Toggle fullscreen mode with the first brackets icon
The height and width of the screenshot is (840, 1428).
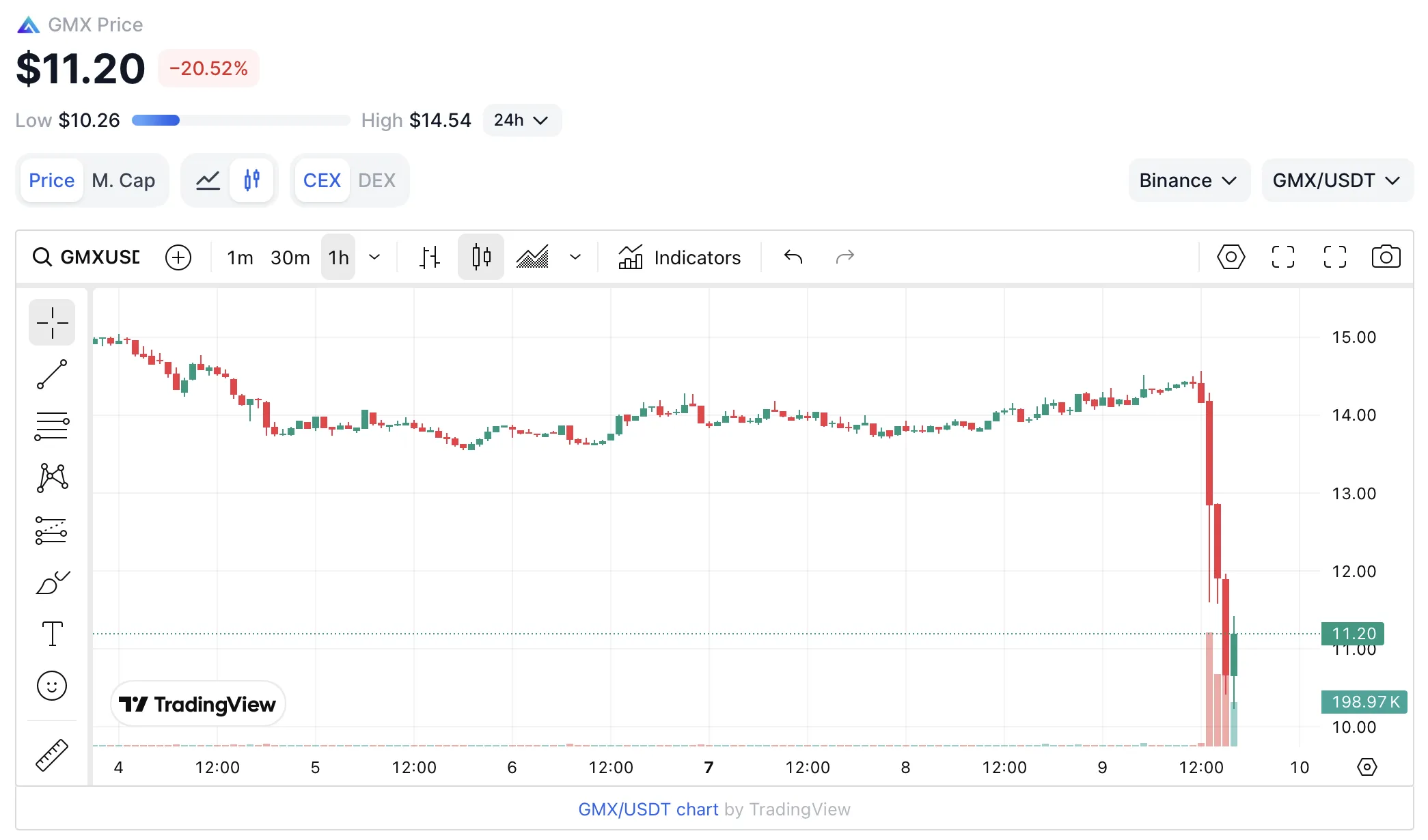(1283, 257)
